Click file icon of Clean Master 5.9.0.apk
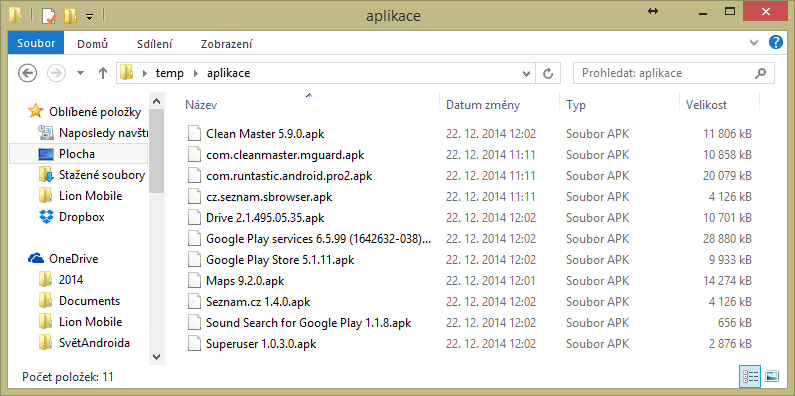This screenshot has width=795, height=396. 194,134
